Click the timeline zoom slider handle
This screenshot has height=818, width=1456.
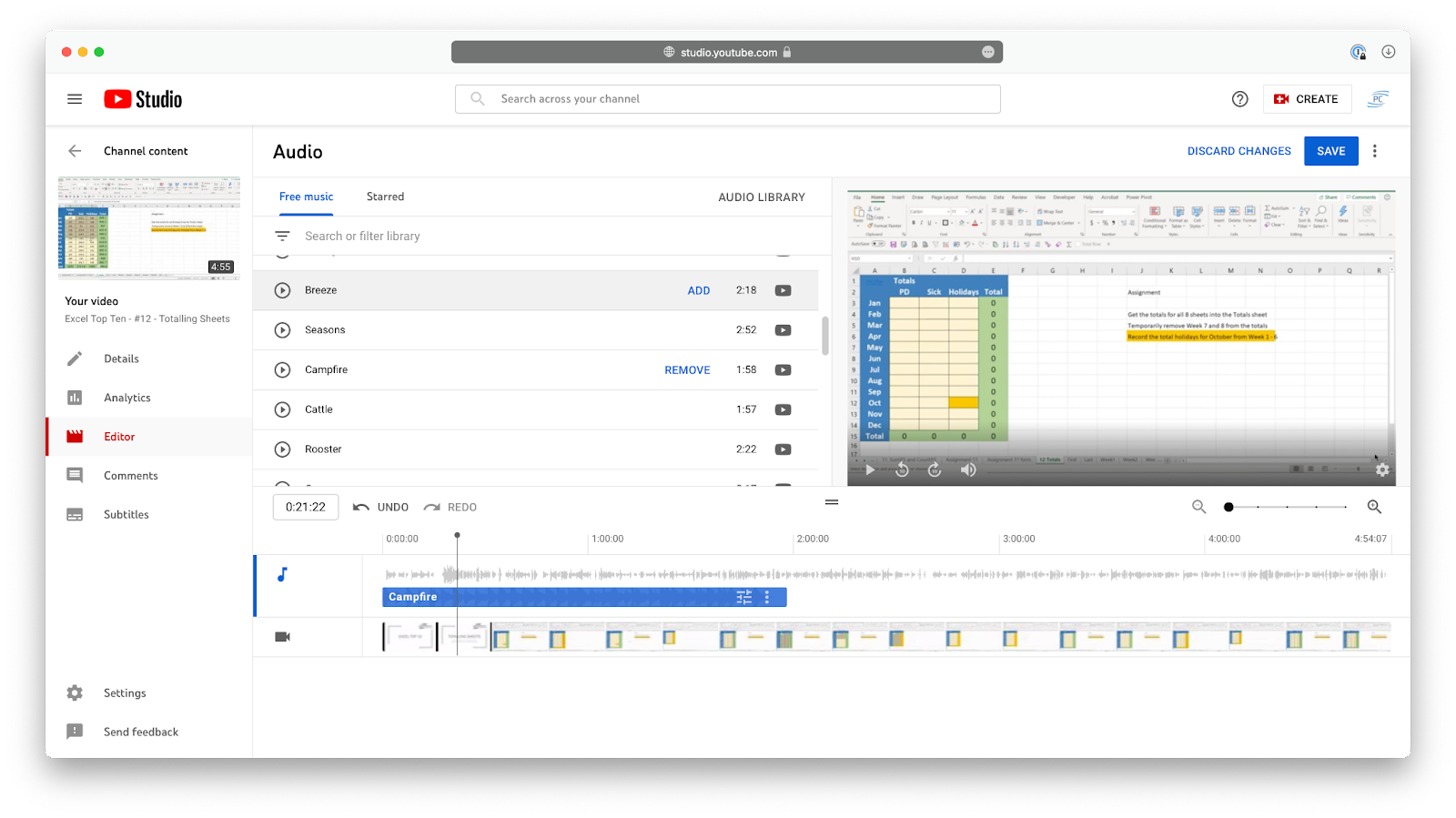tap(1228, 507)
